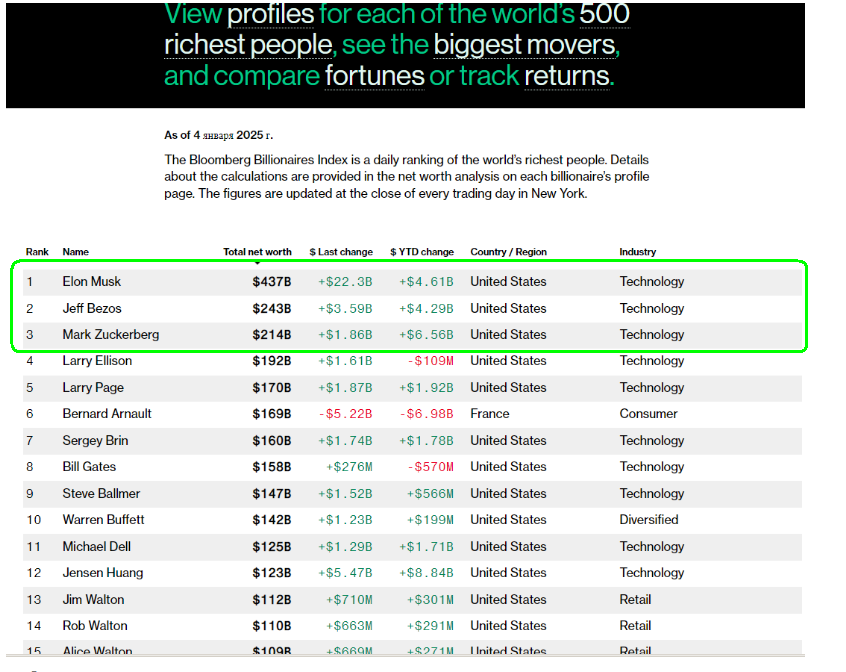Follow the 'biggest movers' banner link
The width and height of the screenshot is (846, 672).
(x=524, y=45)
